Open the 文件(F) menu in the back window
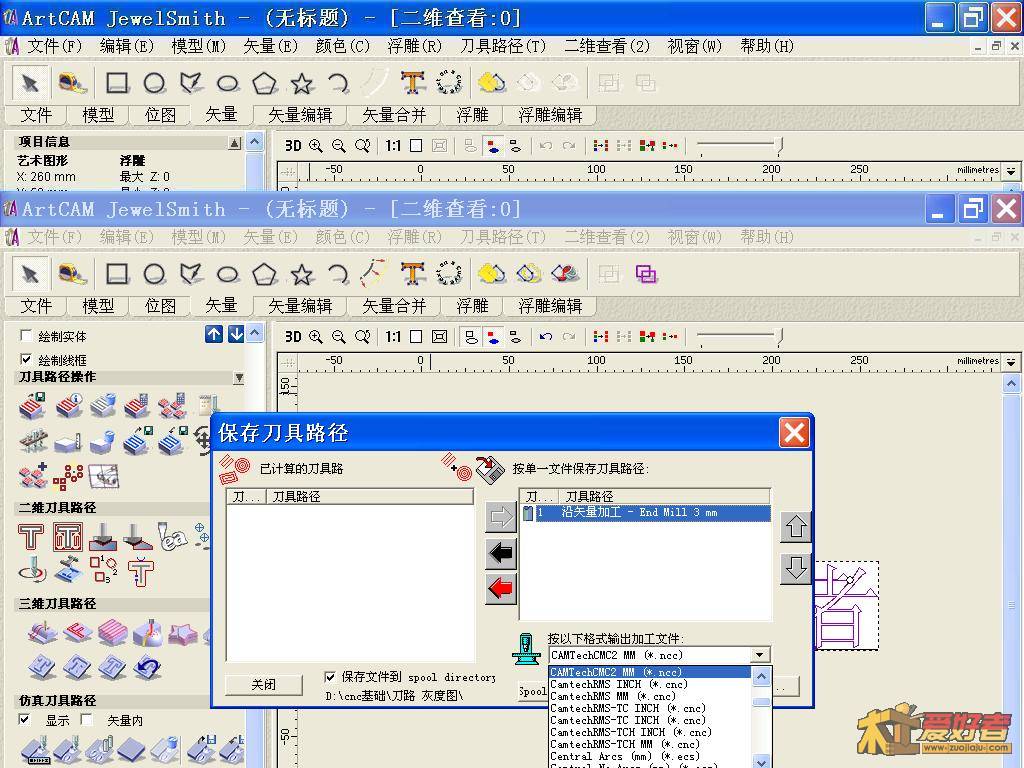Image resolution: width=1024 pixels, height=768 pixels. pyautogui.click(x=54, y=46)
